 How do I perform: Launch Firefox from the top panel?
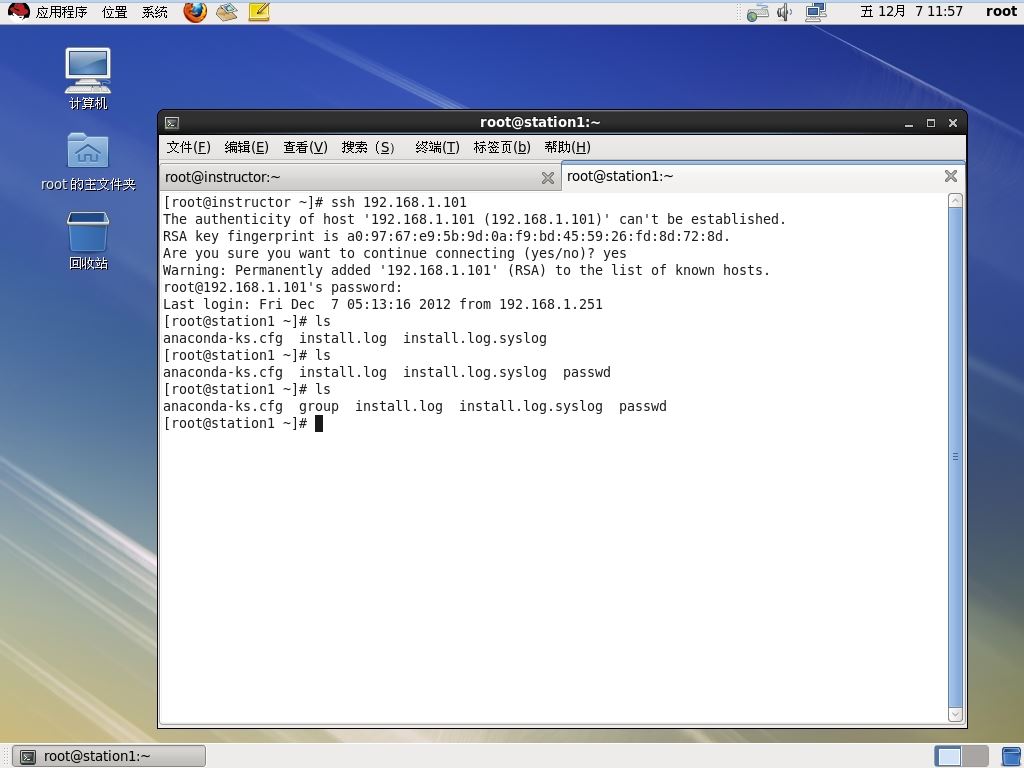point(195,12)
